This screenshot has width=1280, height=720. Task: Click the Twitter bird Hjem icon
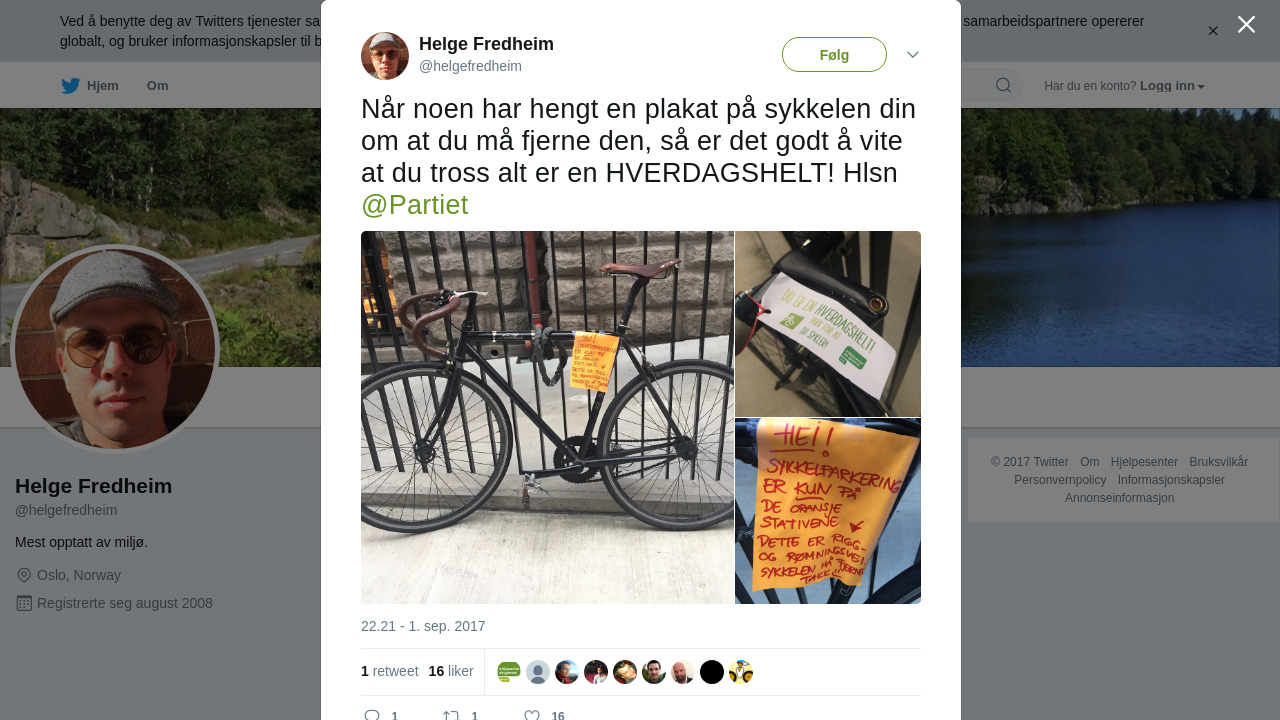[70, 86]
